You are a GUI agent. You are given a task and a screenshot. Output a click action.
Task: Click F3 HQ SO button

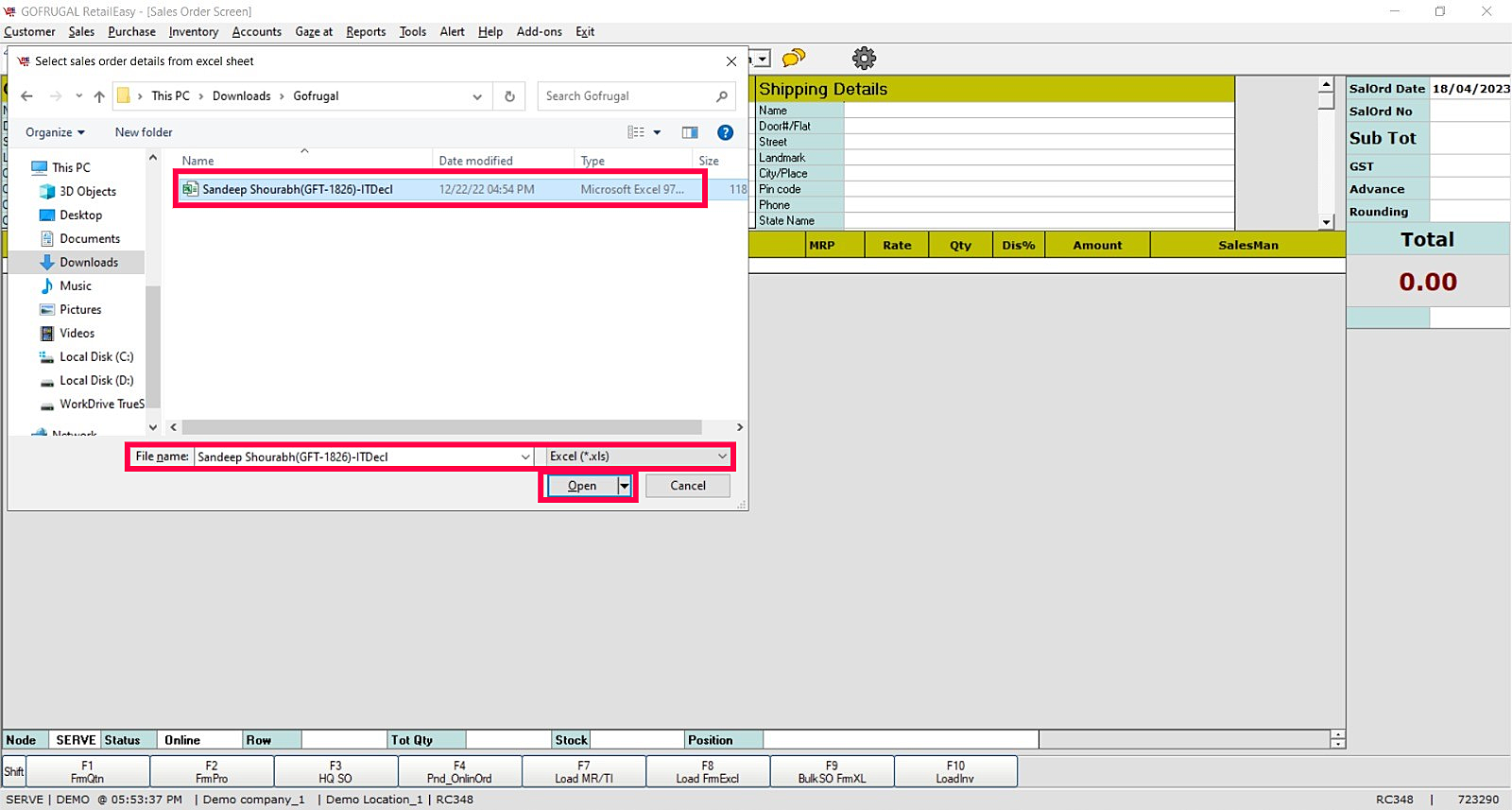(x=335, y=771)
